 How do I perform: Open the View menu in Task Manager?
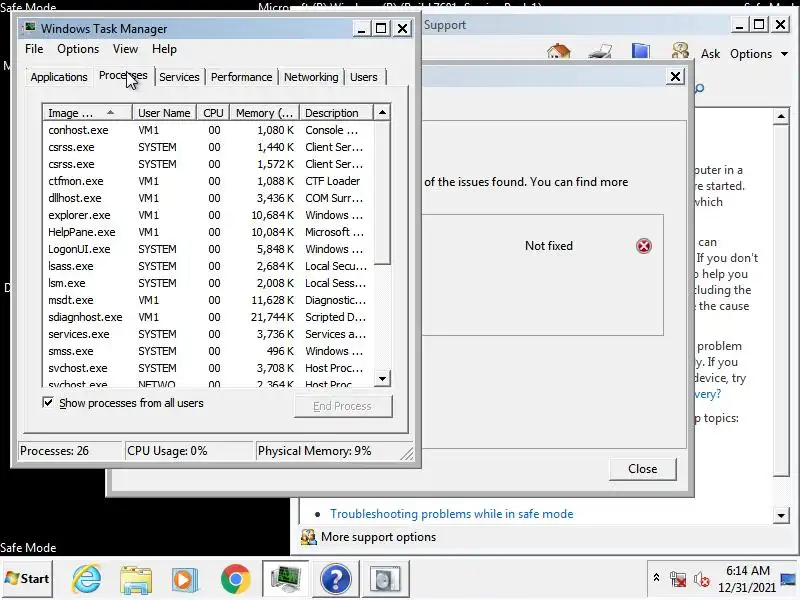pyautogui.click(x=125, y=49)
